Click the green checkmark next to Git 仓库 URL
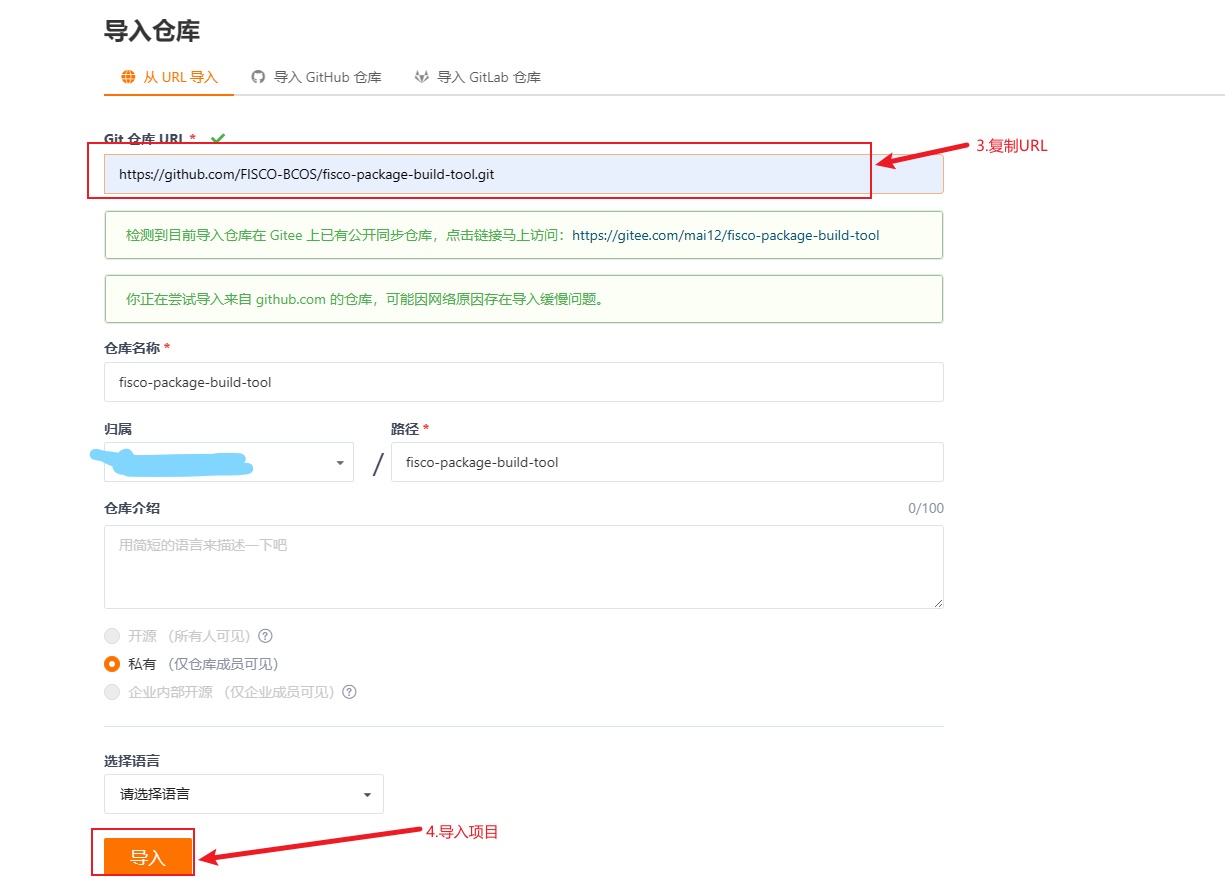This screenshot has width=1225, height=878. [x=218, y=139]
